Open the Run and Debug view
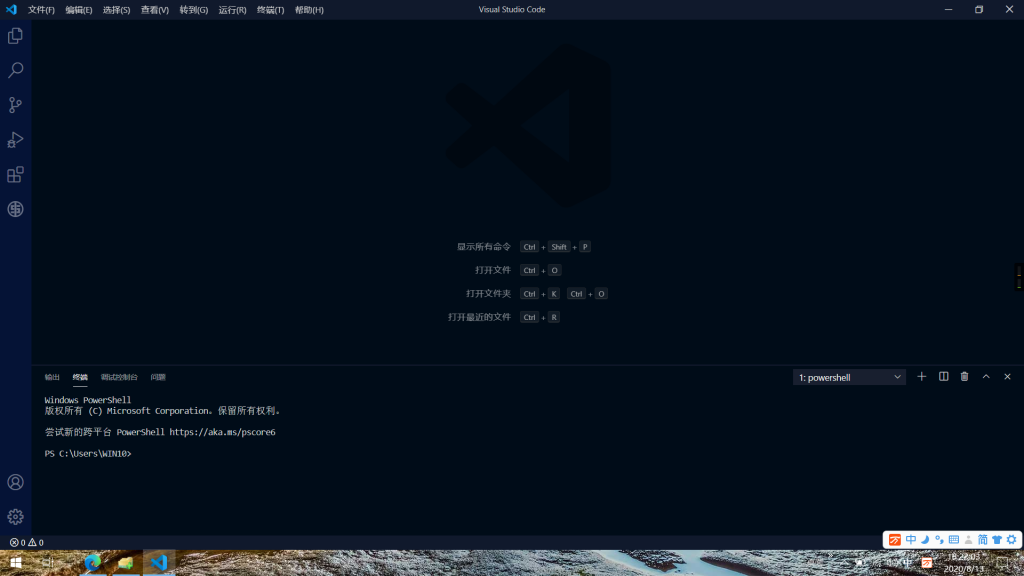The image size is (1024, 576). point(15,140)
